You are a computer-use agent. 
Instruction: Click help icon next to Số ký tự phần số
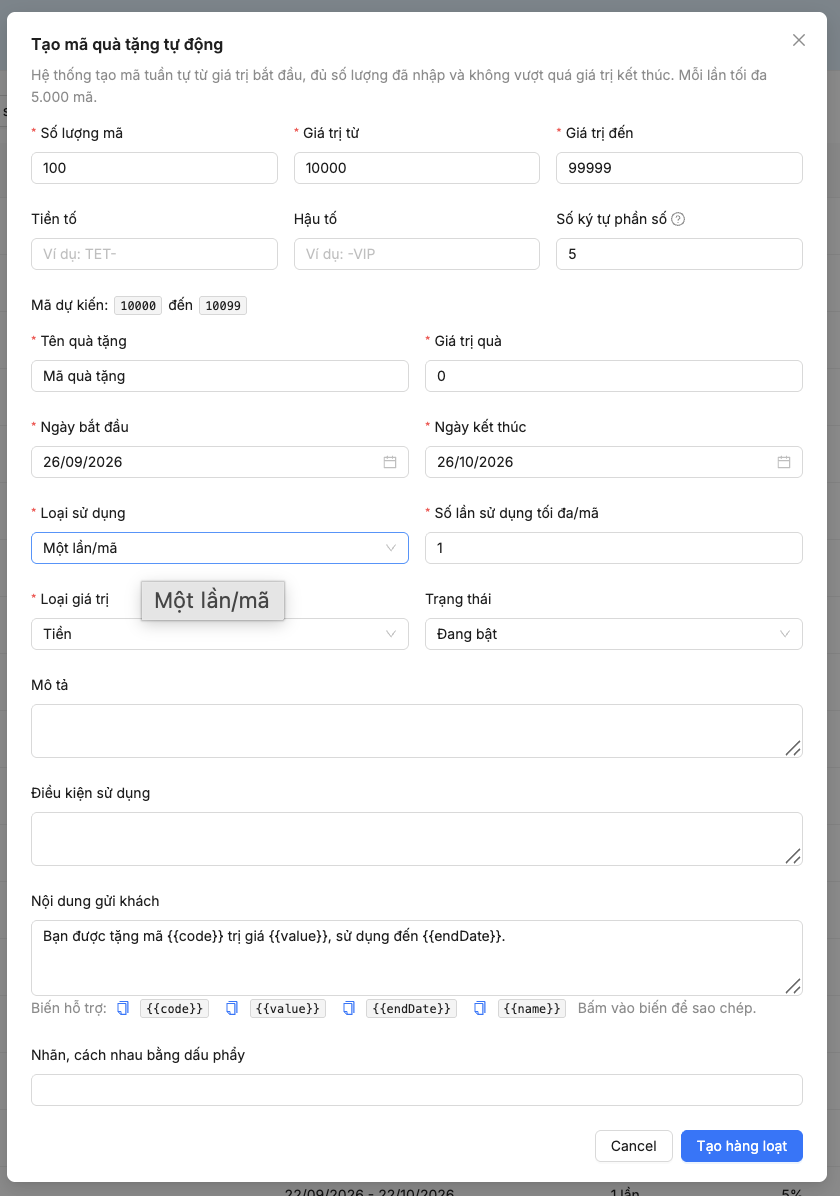coord(677,219)
